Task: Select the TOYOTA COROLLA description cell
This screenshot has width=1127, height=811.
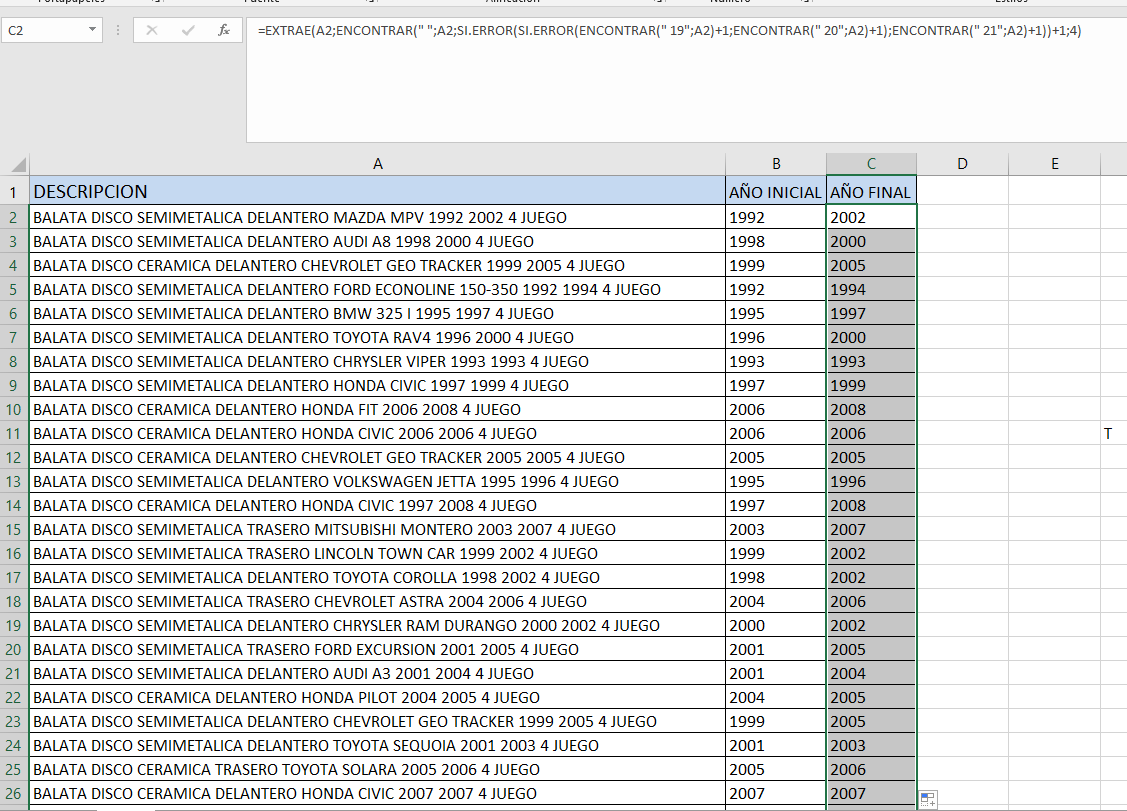Action: (377, 577)
